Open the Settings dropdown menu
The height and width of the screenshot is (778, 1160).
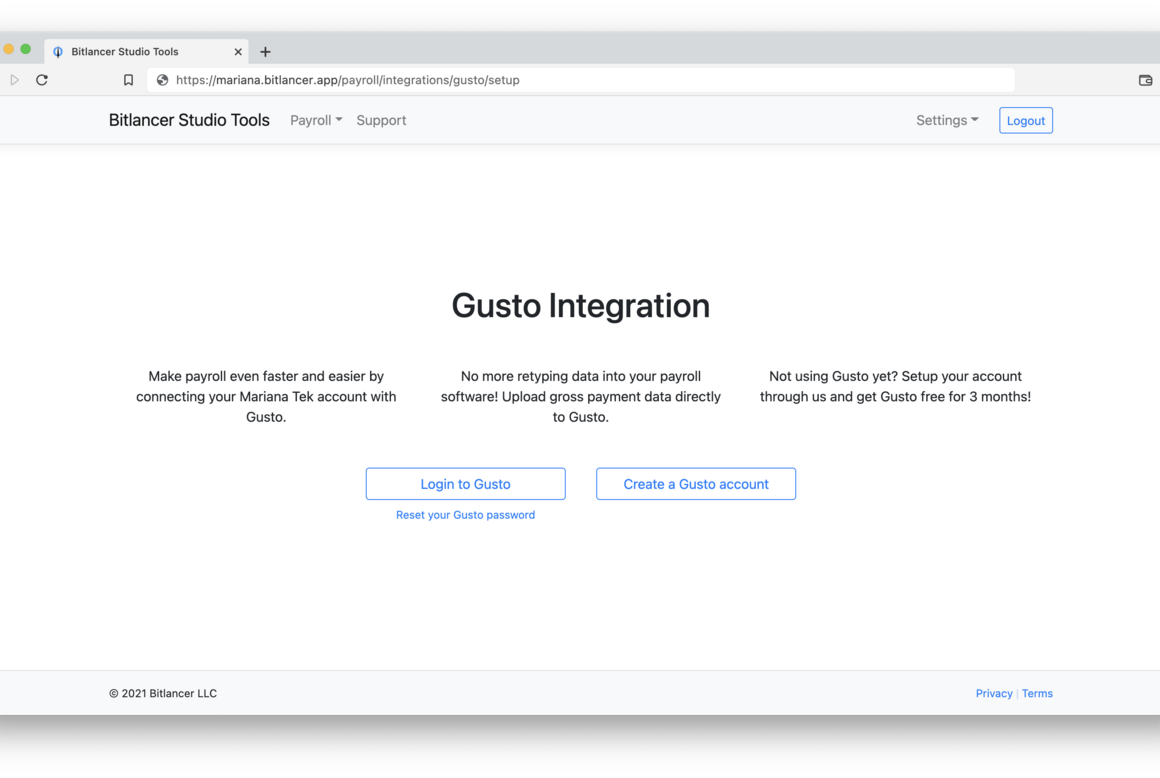947,120
